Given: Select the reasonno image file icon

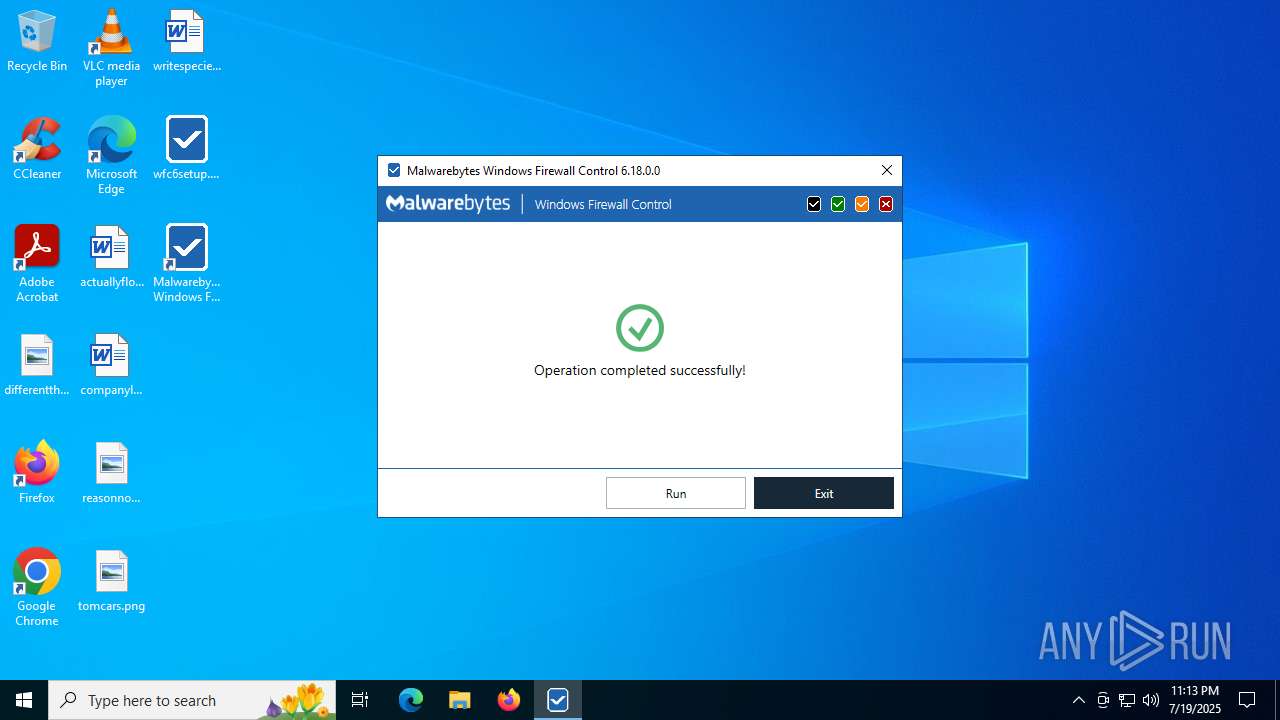Looking at the screenshot, I should (111, 473).
